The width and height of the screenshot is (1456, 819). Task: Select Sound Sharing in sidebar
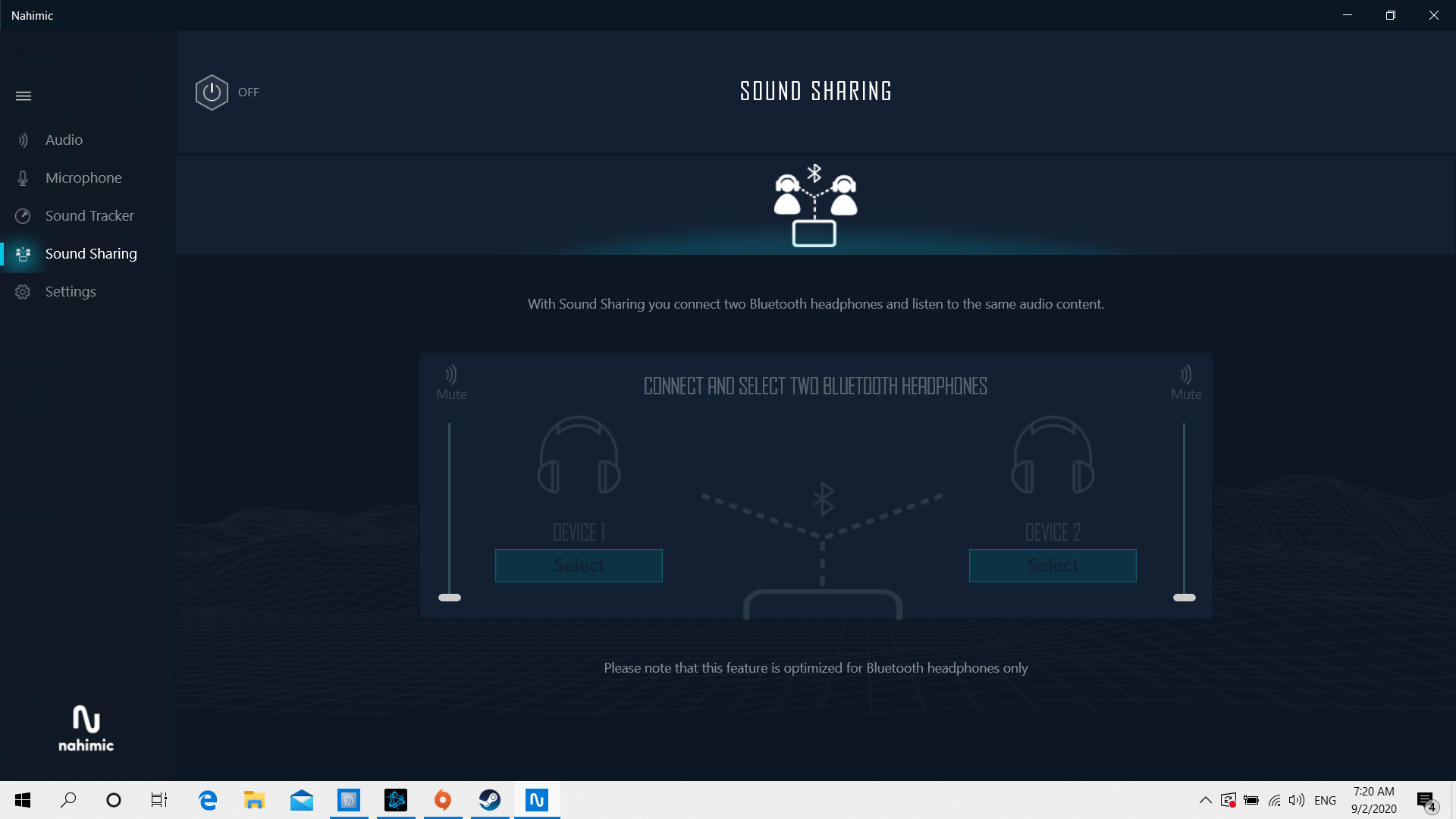pyautogui.click(x=91, y=253)
